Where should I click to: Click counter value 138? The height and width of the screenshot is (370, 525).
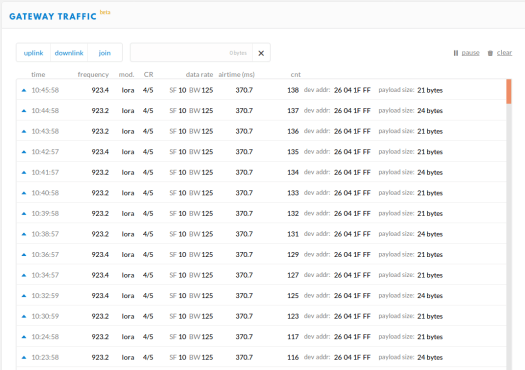[293, 90]
